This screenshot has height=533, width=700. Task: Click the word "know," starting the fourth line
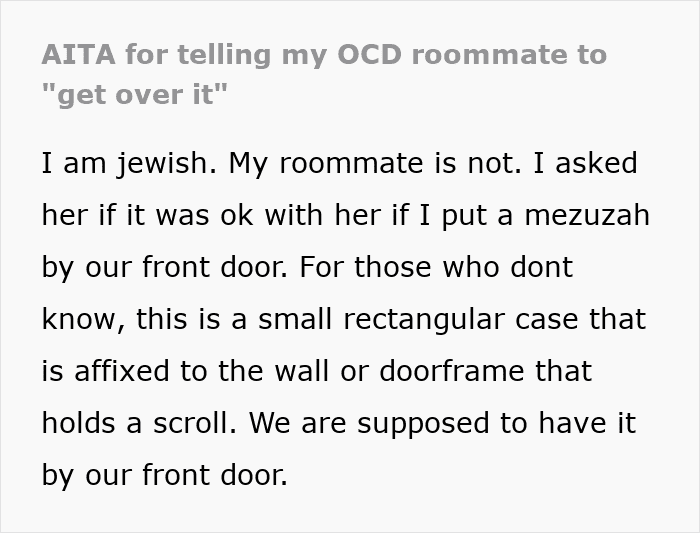[83, 319]
